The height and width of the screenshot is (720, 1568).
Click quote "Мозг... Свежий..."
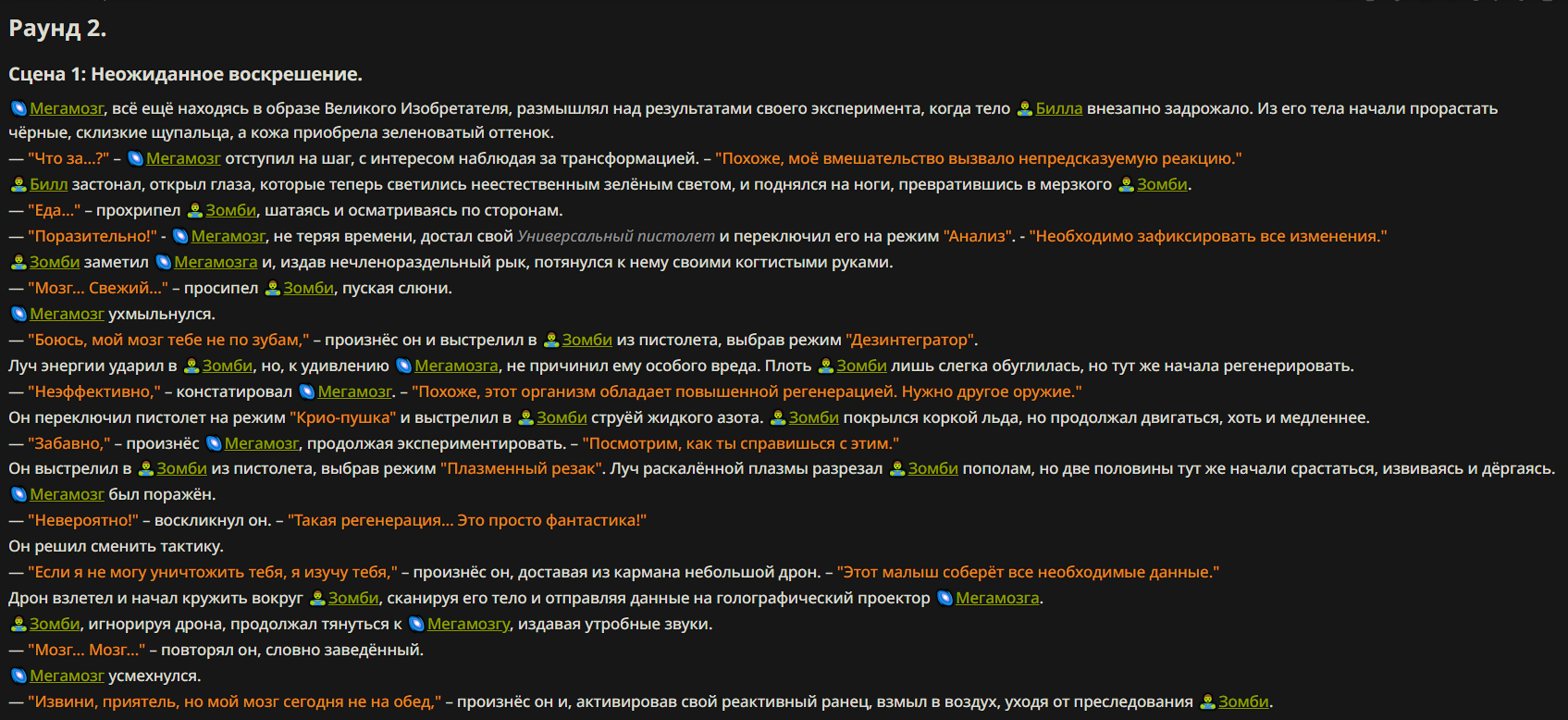98,288
